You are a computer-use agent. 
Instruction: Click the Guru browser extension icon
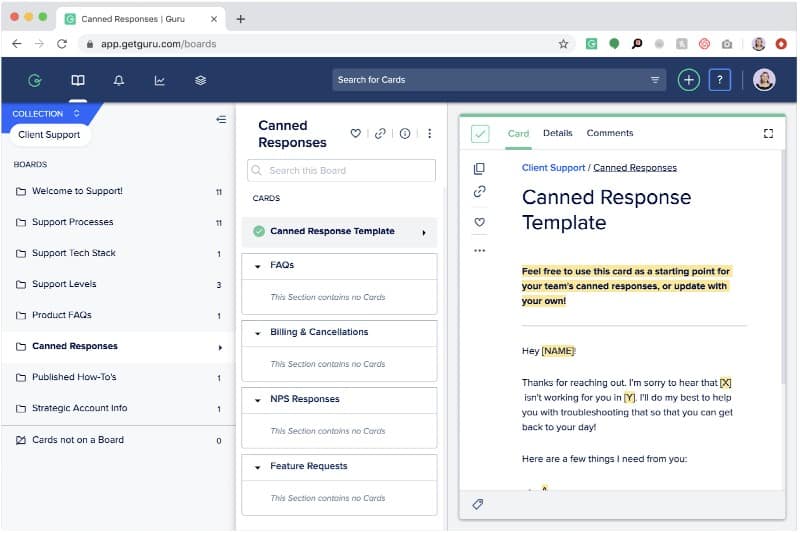click(x=591, y=44)
